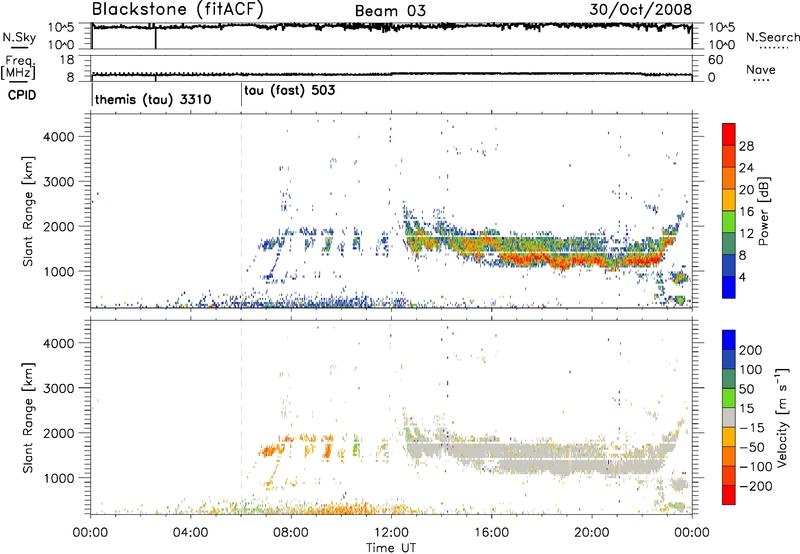Click the Nave legend label
The height and width of the screenshot is (554, 800).
tap(761, 69)
